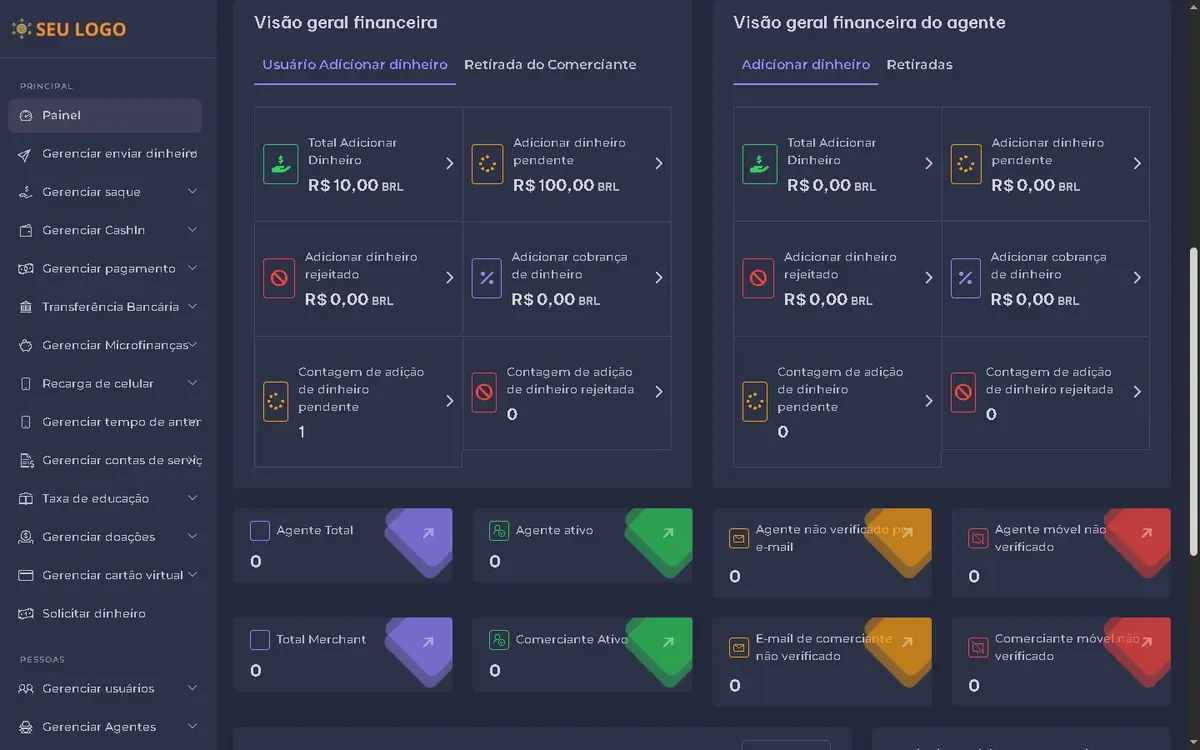This screenshot has width=1200, height=750.
Task: Expand the Taxa de educação section
Action: click(x=192, y=498)
